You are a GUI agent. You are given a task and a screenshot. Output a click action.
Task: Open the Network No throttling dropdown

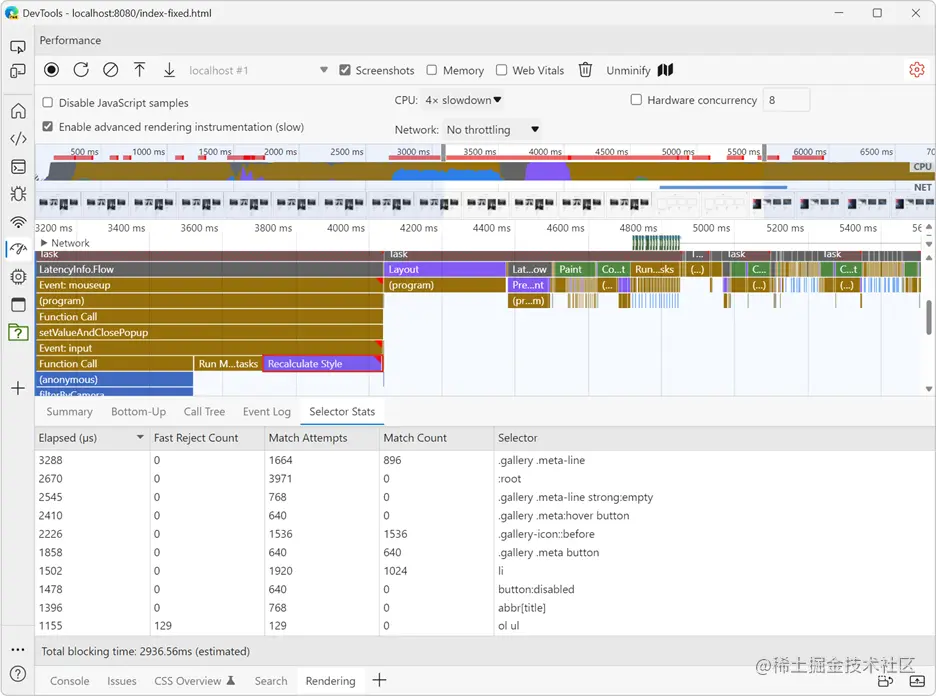coord(492,130)
